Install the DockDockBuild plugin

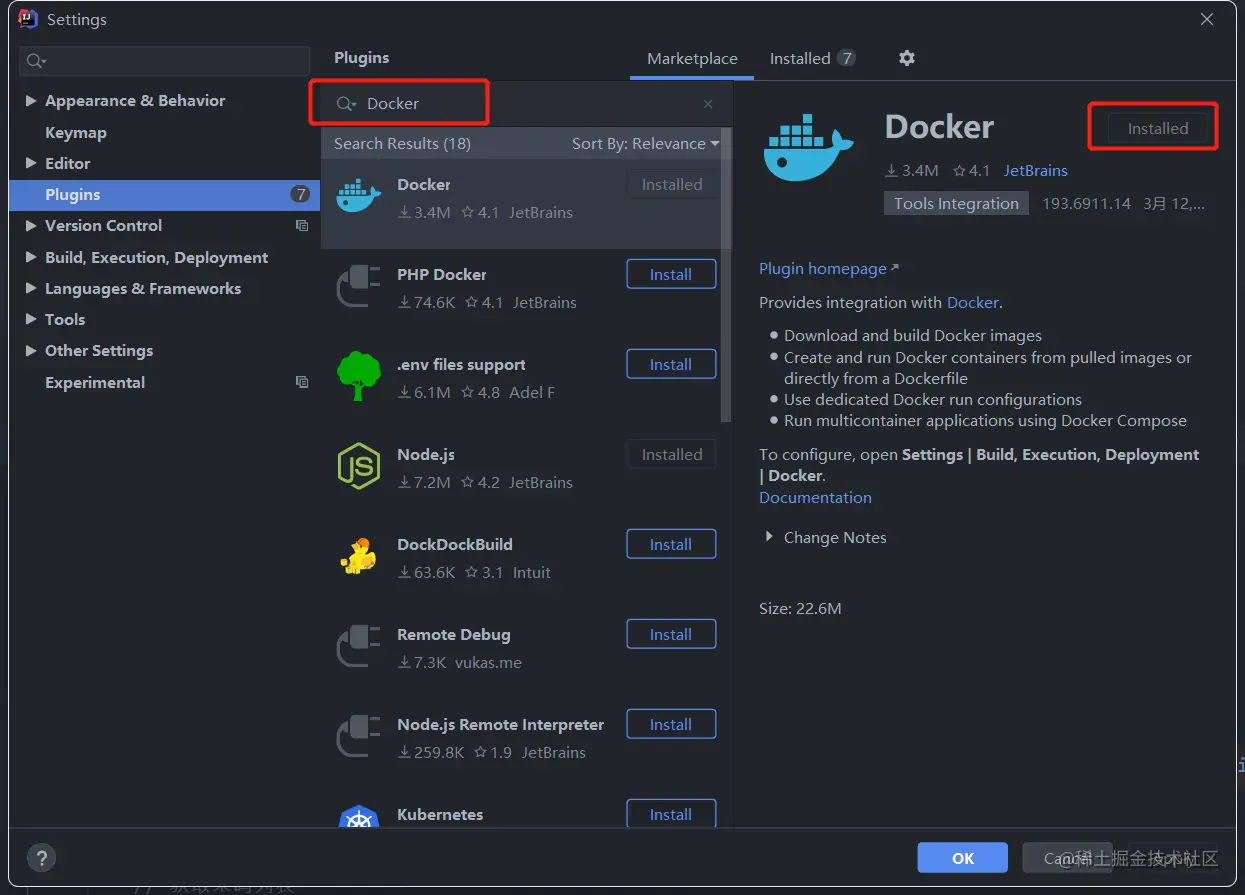(671, 544)
